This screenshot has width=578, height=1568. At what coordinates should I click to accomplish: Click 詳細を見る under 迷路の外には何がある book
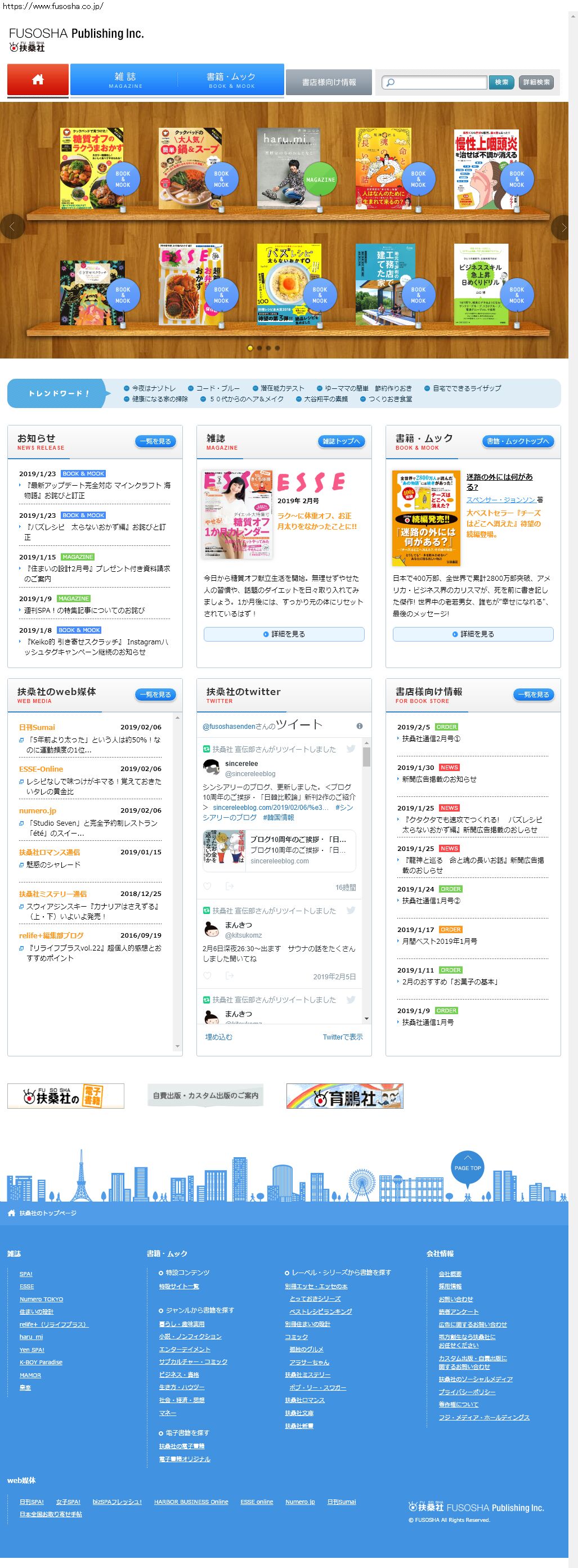[473, 634]
